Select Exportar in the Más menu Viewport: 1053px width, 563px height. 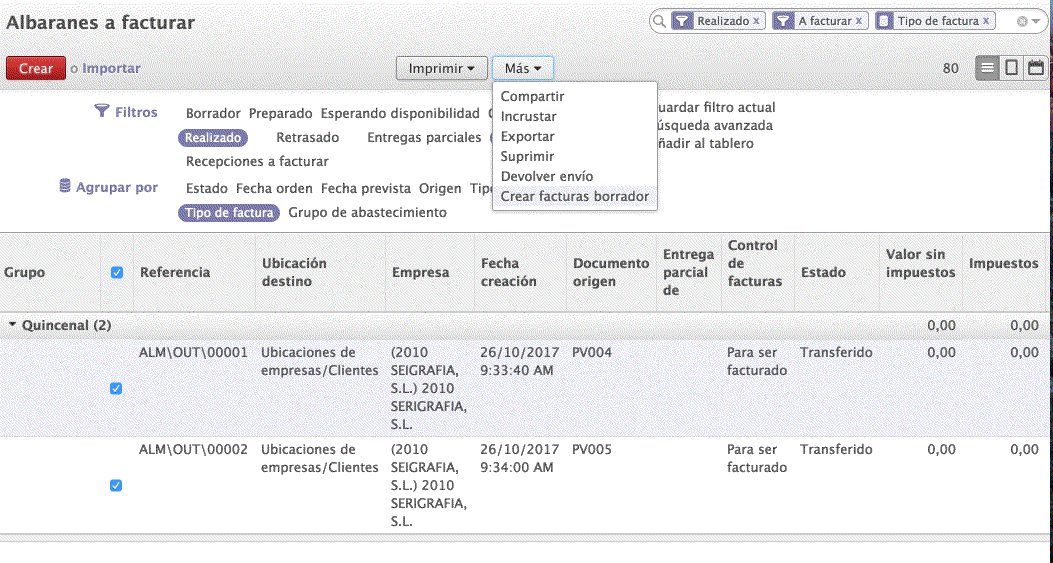527,136
